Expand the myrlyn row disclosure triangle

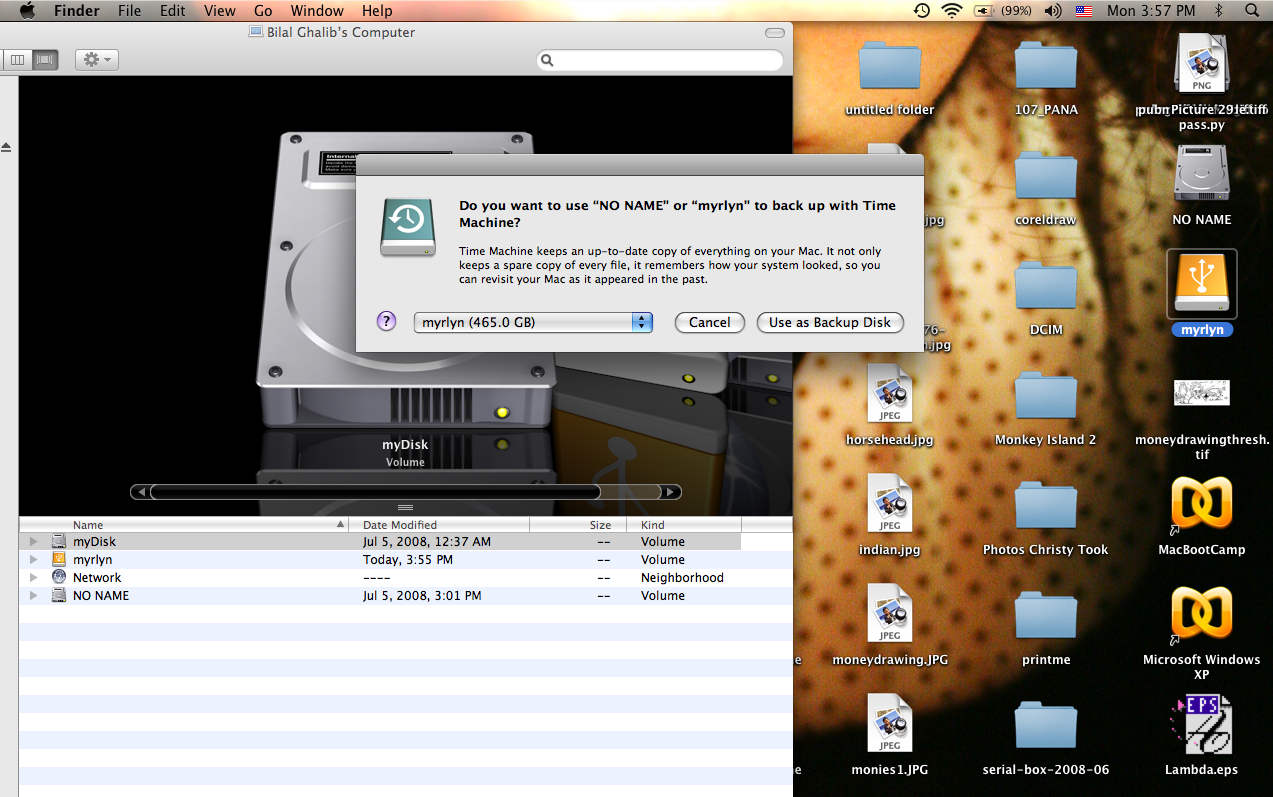tap(33, 559)
